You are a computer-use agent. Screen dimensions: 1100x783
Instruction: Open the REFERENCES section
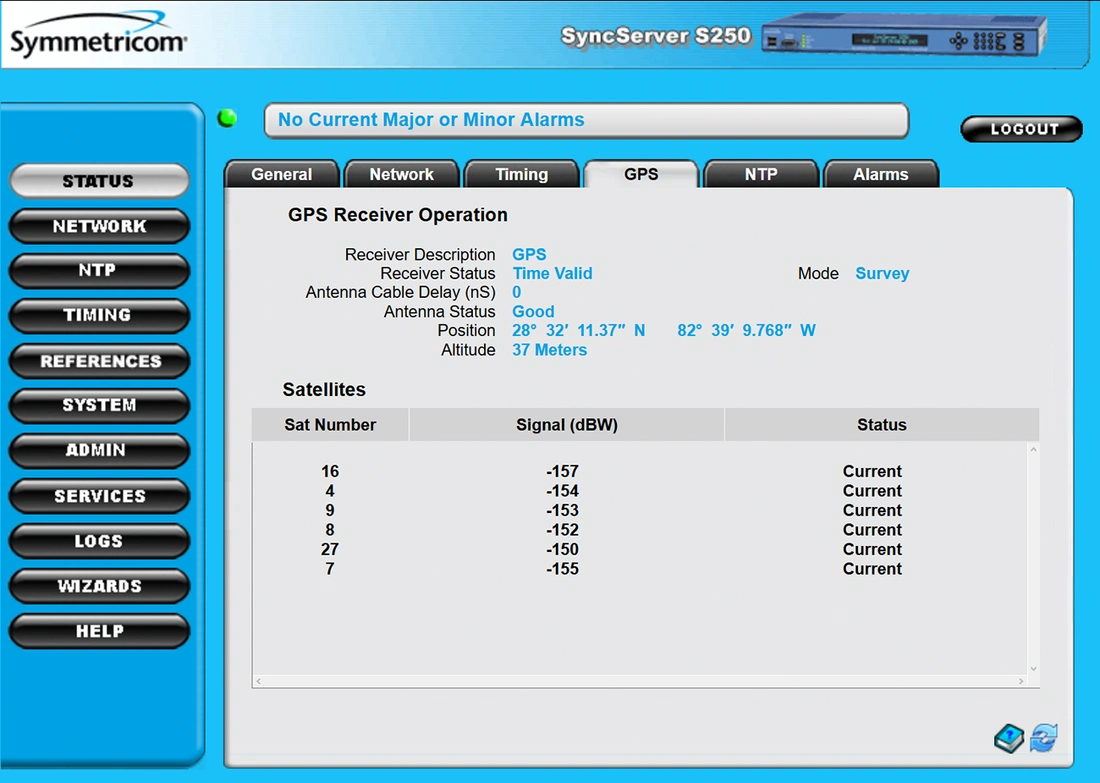click(x=99, y=361)
